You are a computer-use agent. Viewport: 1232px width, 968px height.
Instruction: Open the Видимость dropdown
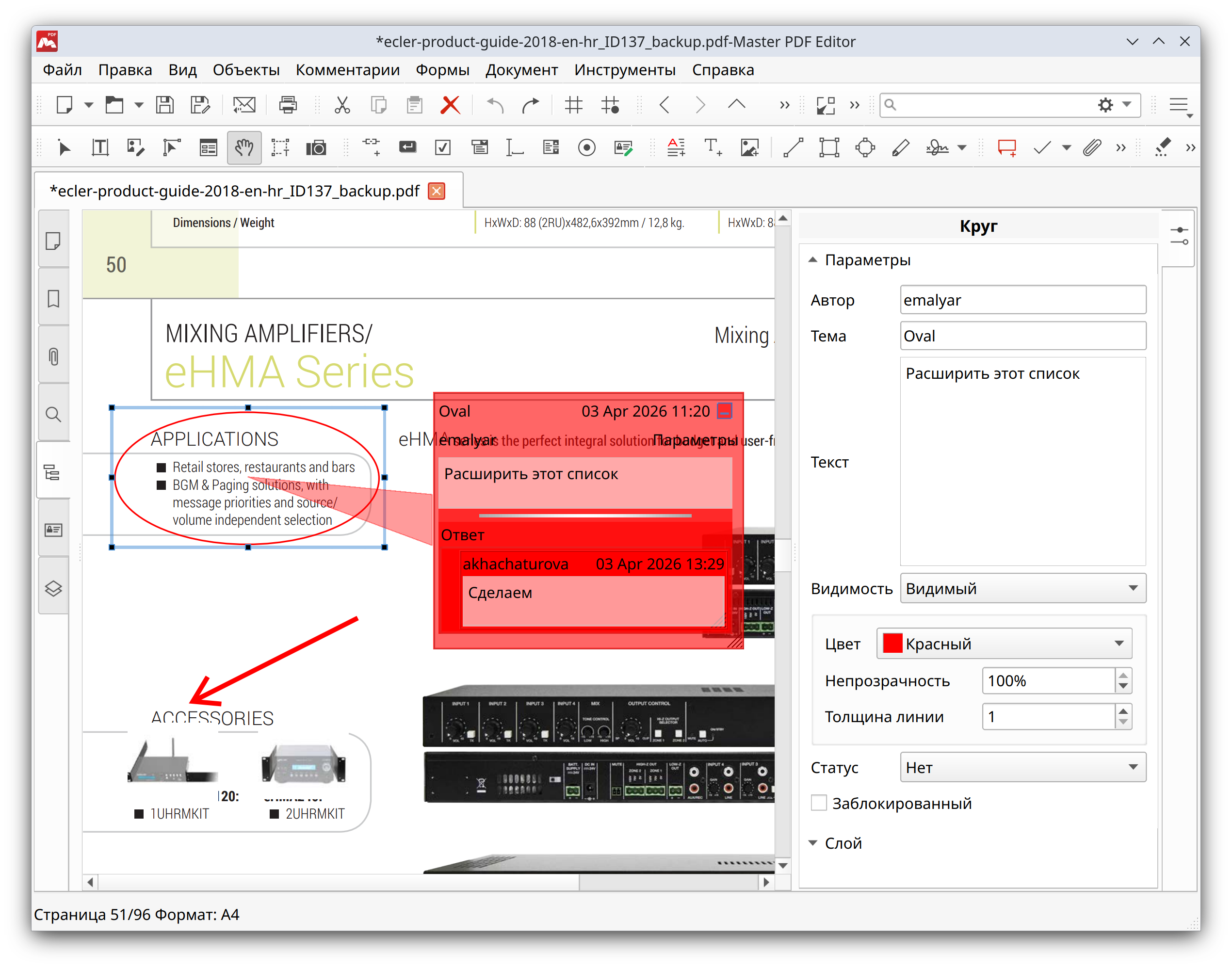pos(1022,588)
